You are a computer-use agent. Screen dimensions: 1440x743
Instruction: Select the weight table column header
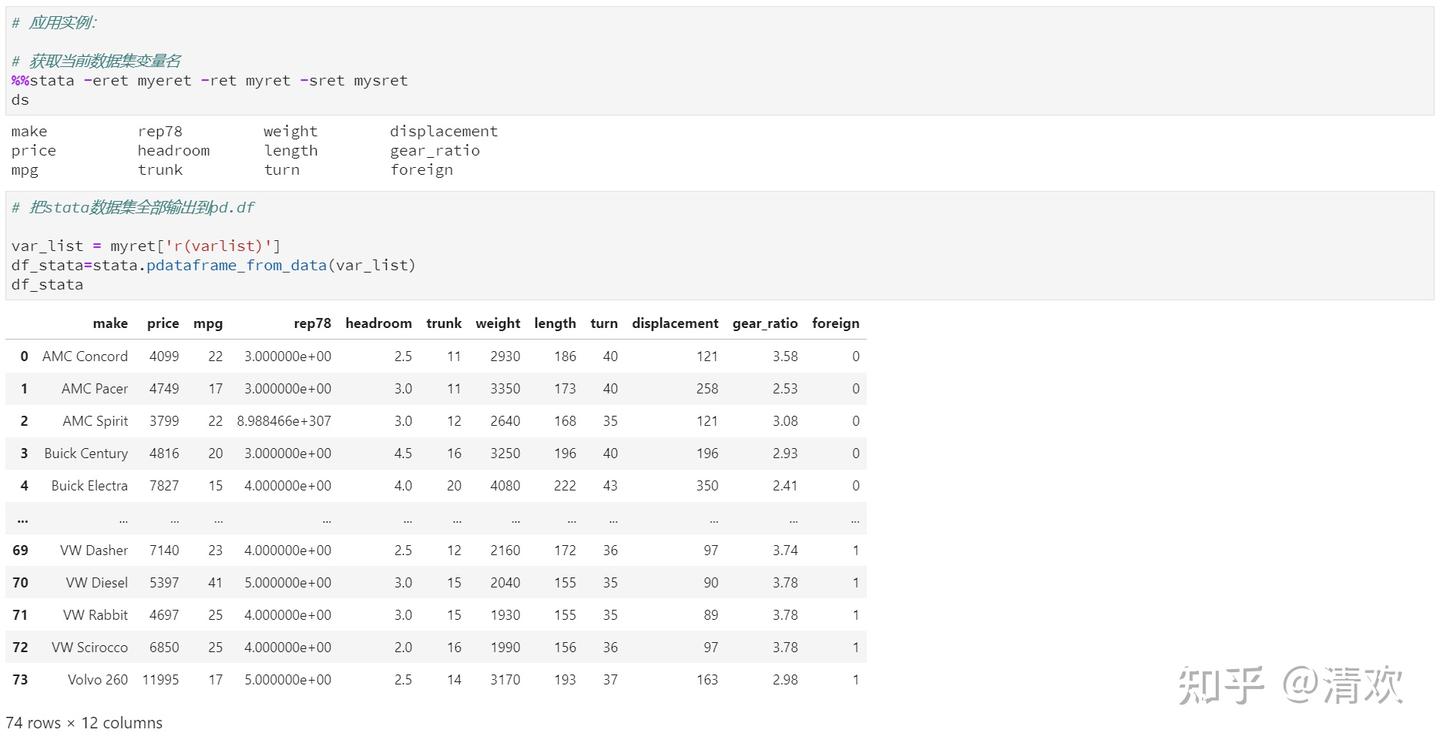pos(498,323)
